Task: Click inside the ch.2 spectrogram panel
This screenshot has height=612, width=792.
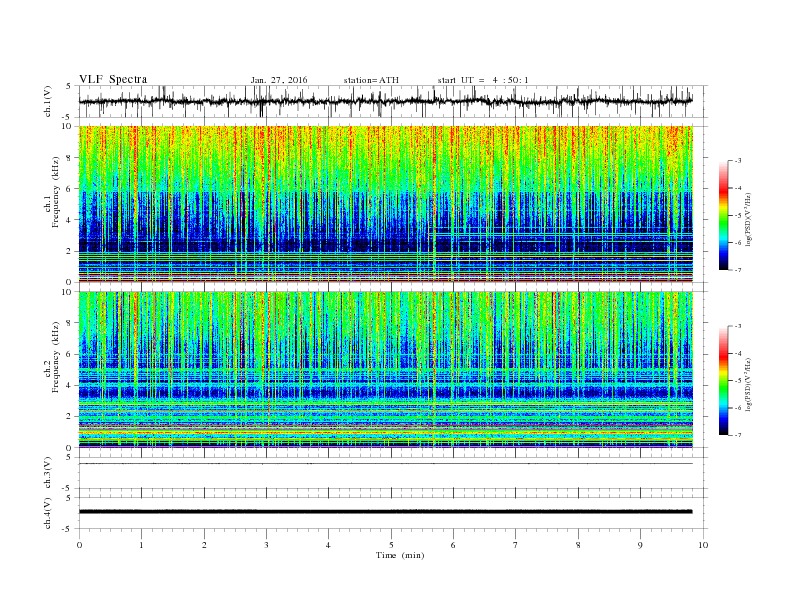Action: [385, 370]
